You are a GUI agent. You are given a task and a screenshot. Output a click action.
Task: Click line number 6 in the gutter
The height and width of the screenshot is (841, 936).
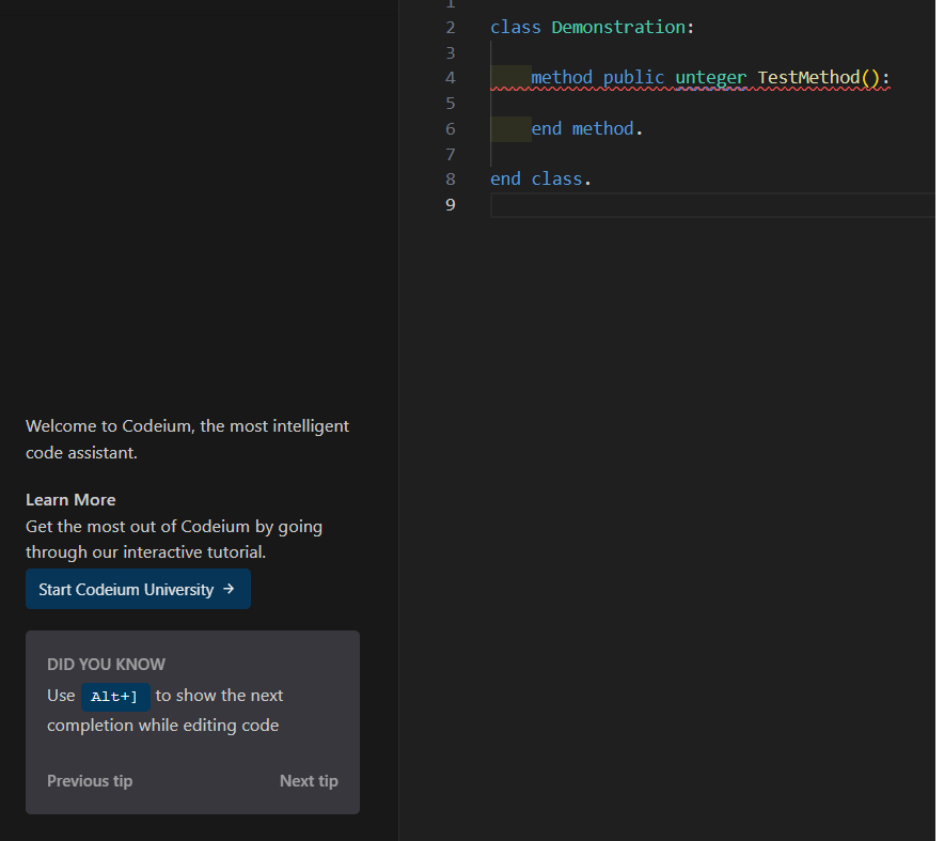click(451, 129)
